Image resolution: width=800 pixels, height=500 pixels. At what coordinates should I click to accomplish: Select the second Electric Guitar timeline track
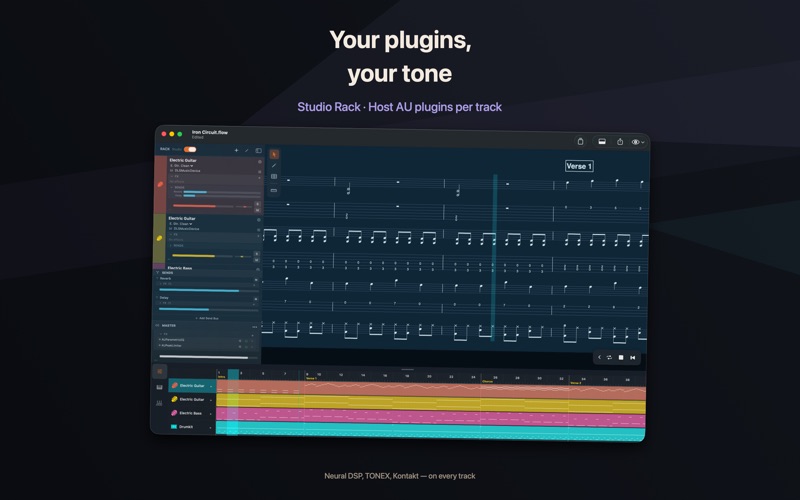[191, 399]
